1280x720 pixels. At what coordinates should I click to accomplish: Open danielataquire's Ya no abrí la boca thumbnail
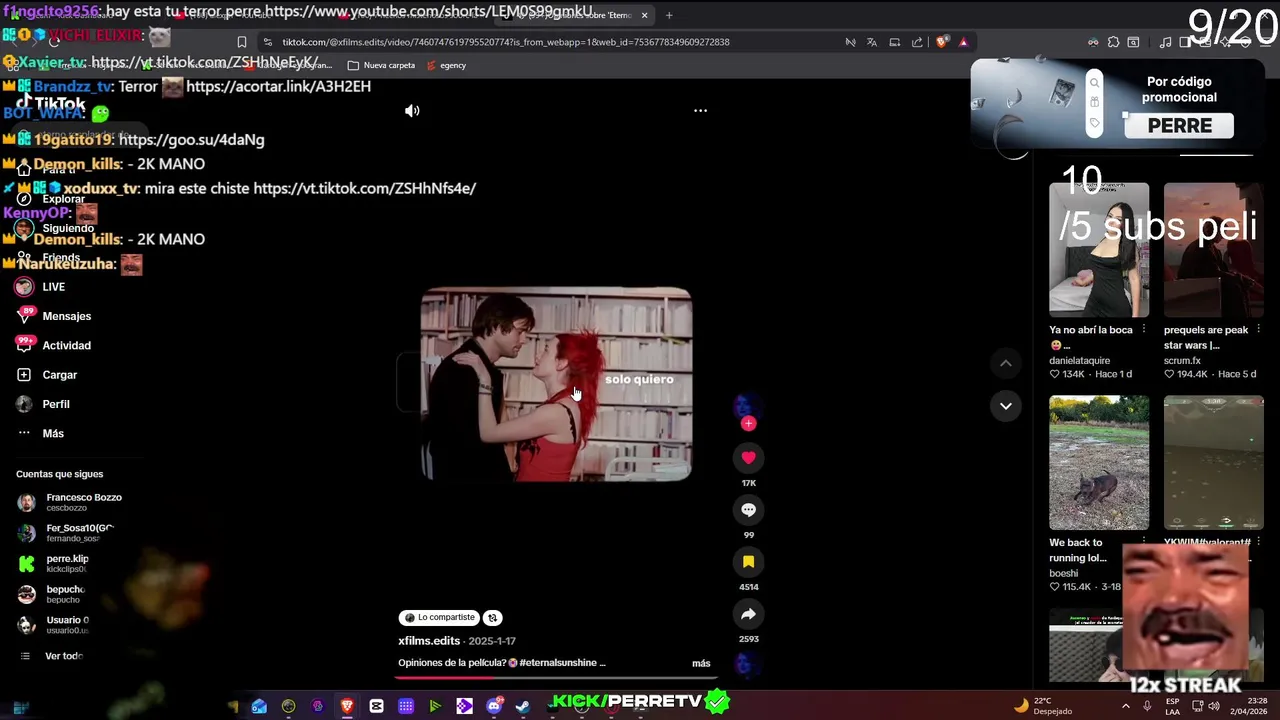click(1099, 249)
